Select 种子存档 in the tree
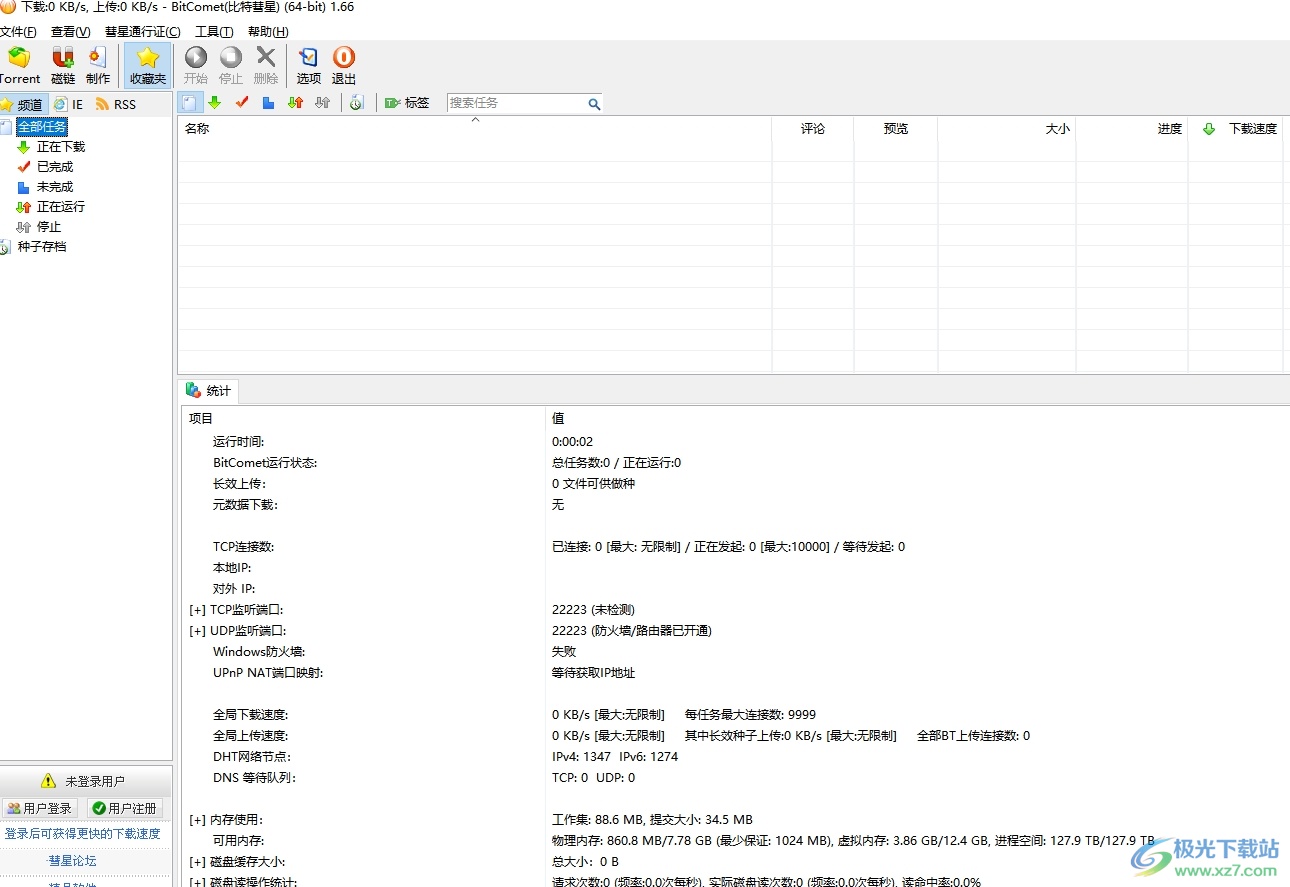1290x887 pixels. pyautogui.click(x=42, y=247)
